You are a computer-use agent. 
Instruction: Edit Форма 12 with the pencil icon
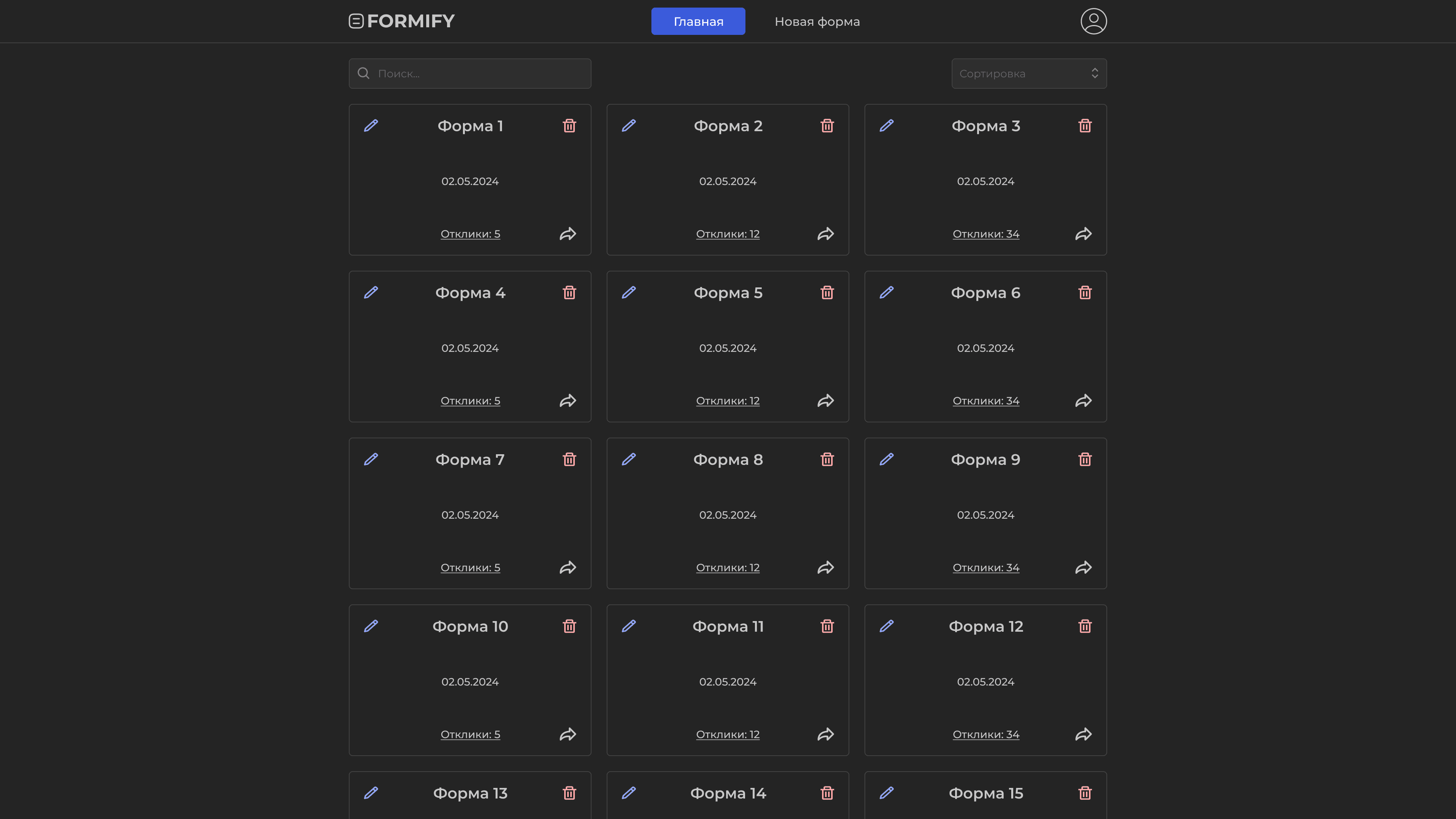click(x=886, y=626)
